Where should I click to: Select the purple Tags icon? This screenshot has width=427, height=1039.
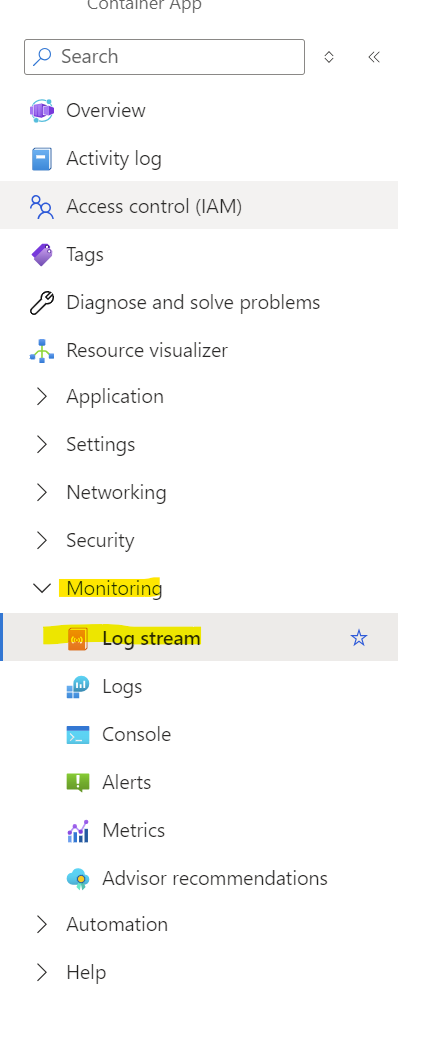(x=42, y=254)
